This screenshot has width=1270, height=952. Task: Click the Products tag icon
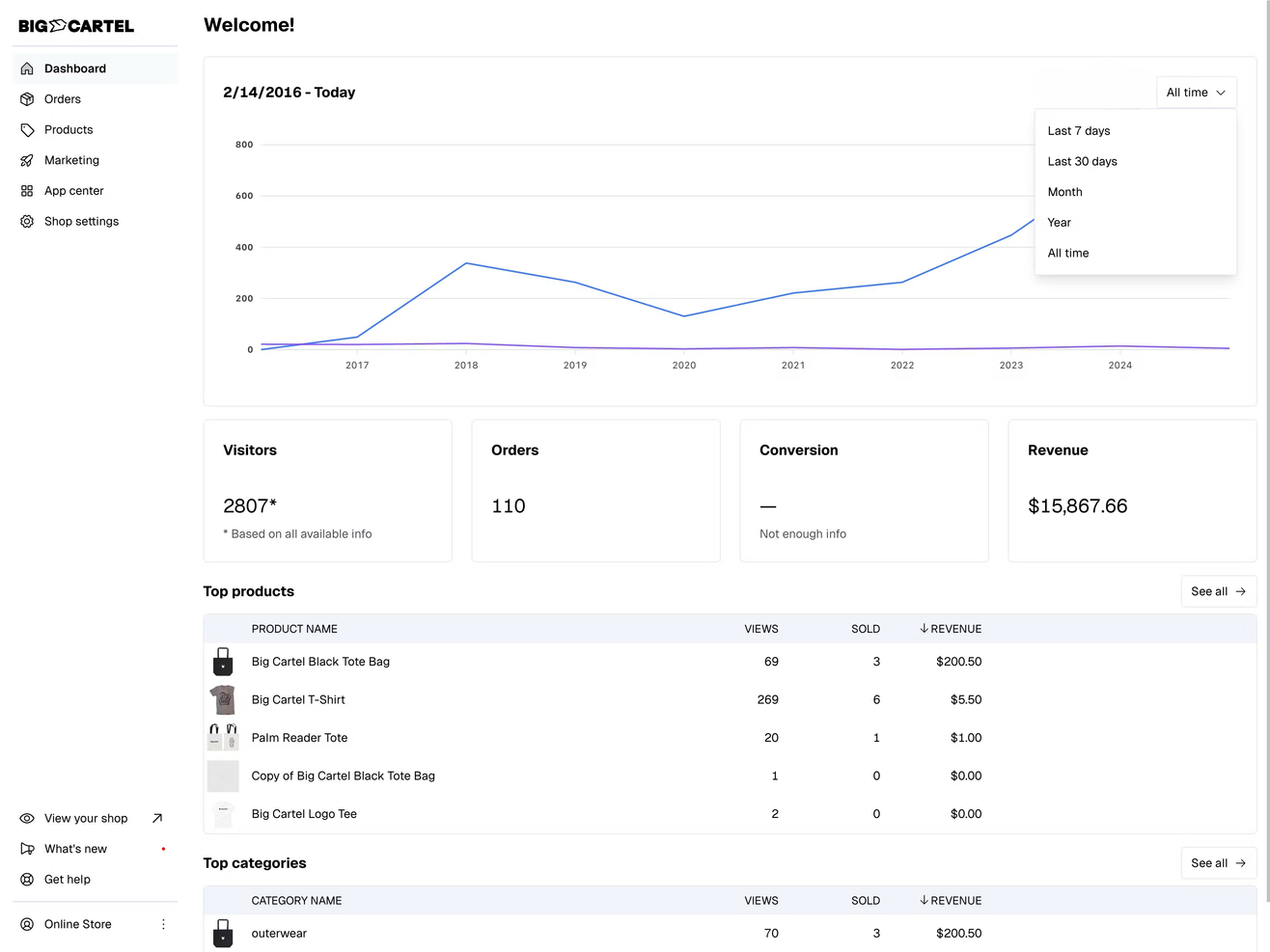[x=27, y=129]
